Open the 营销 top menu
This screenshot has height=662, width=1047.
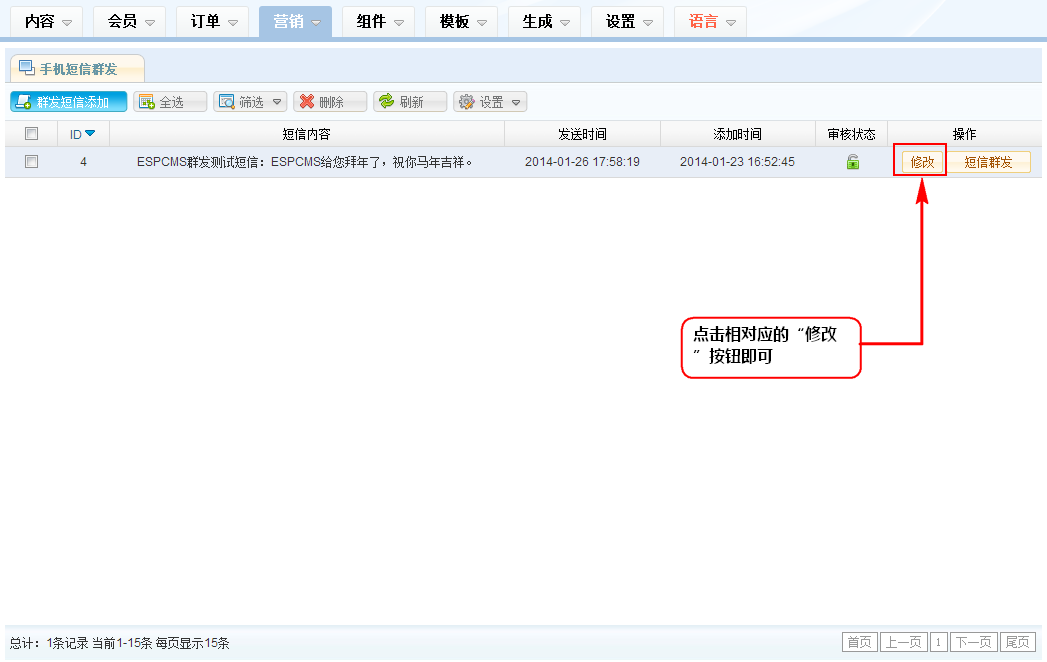pos(295,21)
